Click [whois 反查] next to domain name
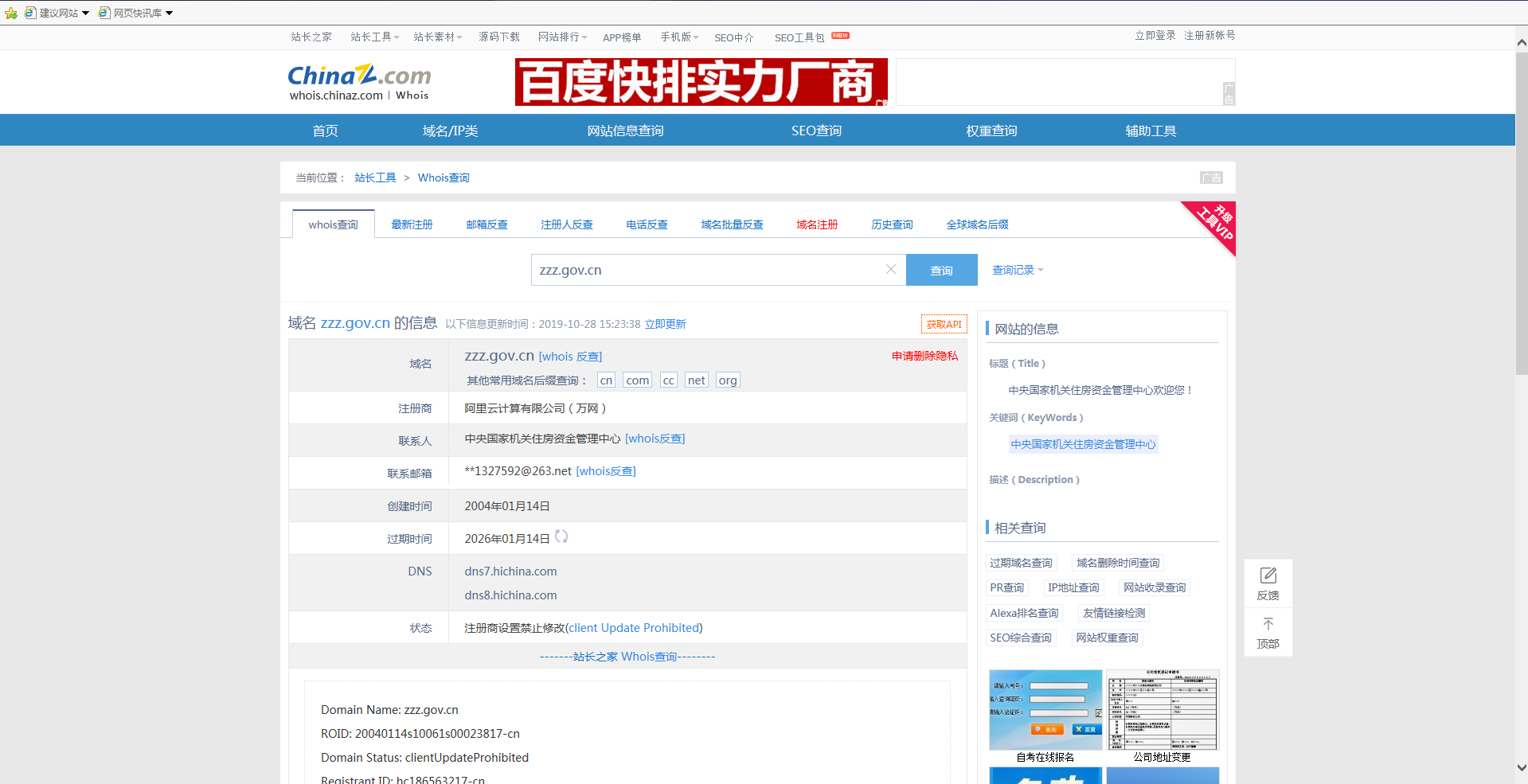The width and height of the screenshot is (1528, 784). (x=570, y=357)
